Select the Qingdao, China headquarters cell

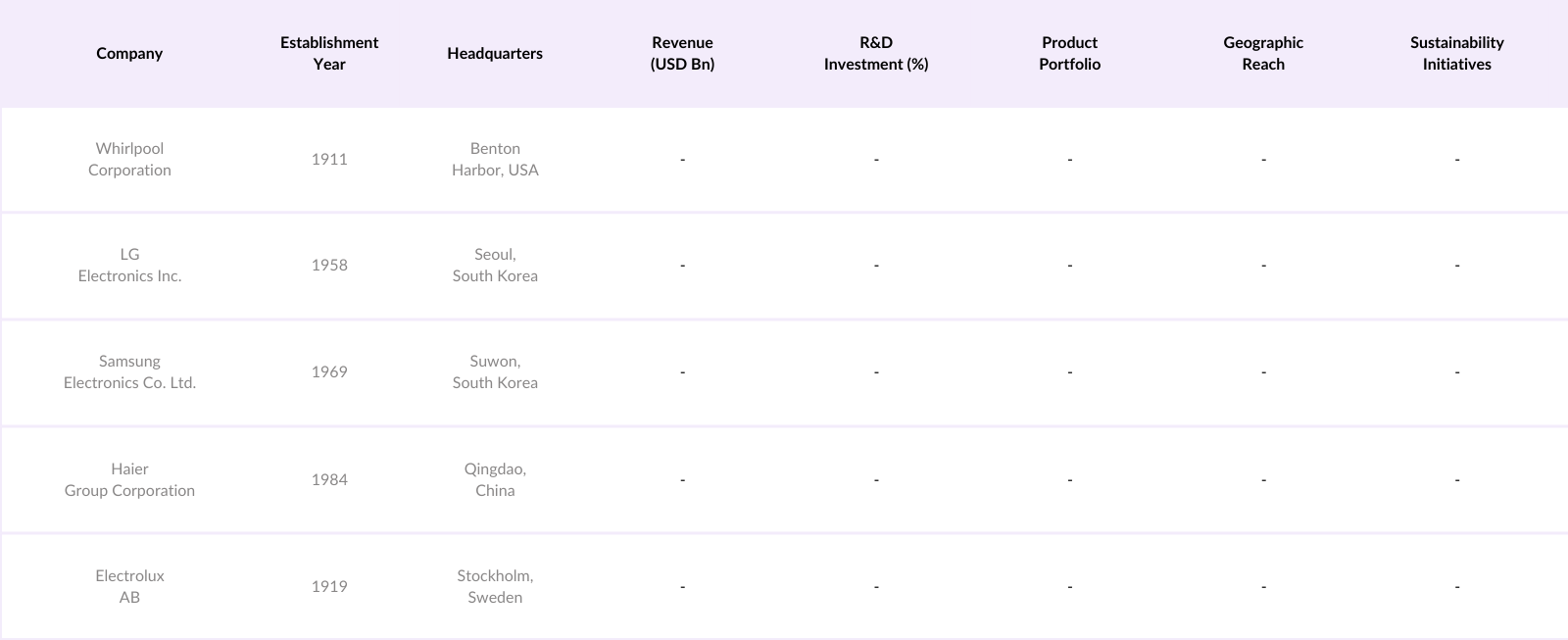click(495, 479)
